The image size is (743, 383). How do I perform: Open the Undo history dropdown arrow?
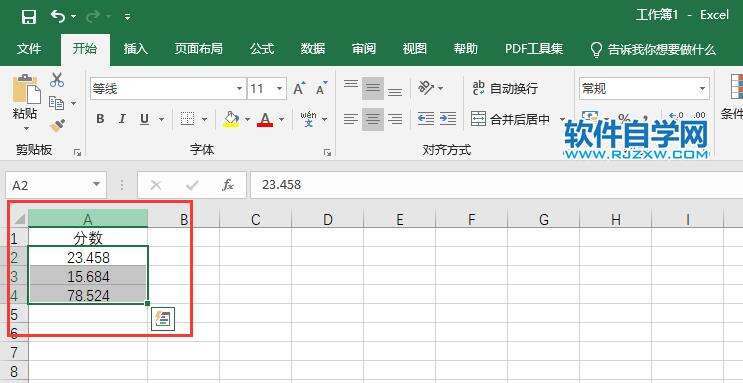coord(73,17)
